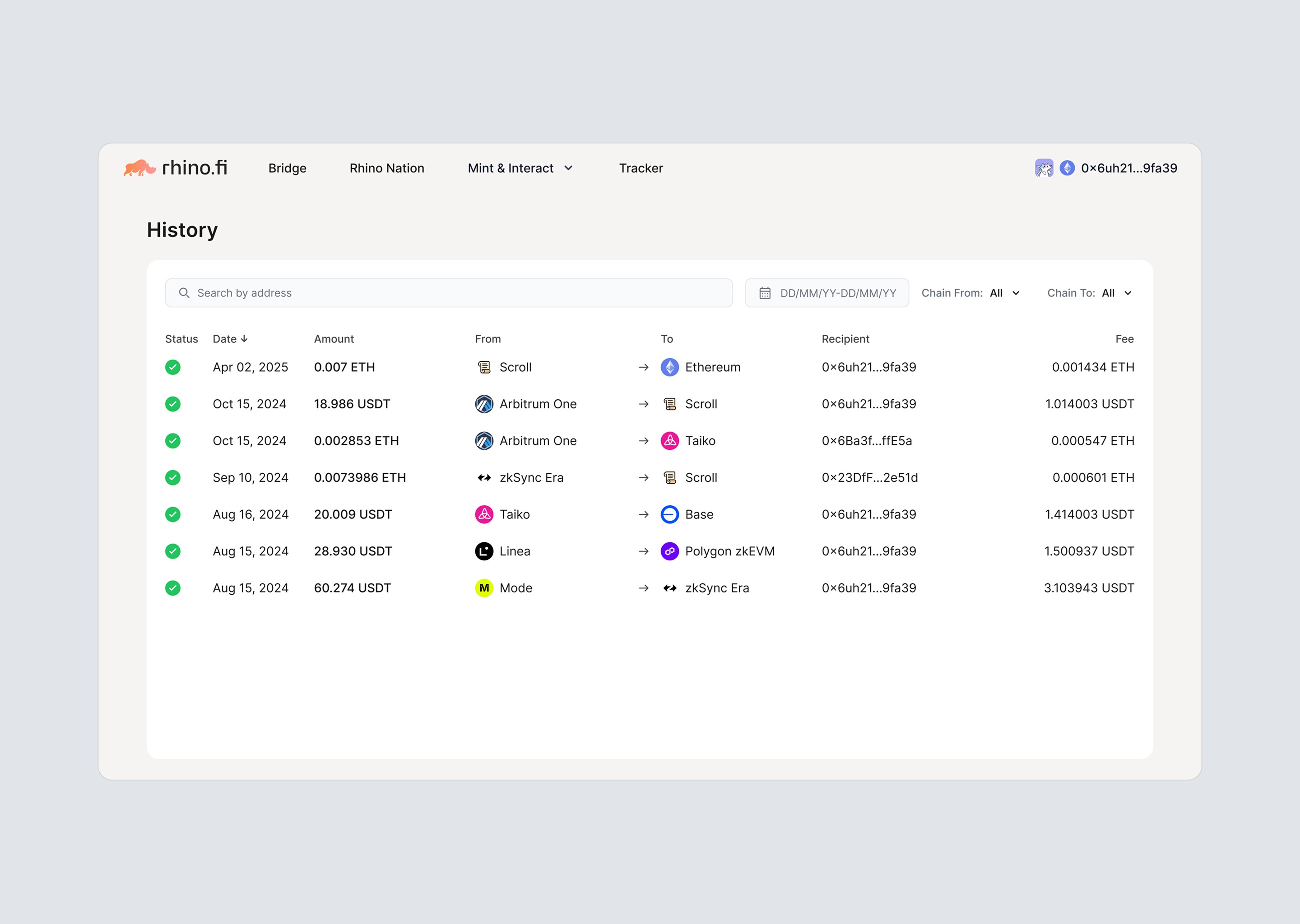The image size is (1300, 924).
Task: Open Rhino Nation from the navigation
Action: 387,168
